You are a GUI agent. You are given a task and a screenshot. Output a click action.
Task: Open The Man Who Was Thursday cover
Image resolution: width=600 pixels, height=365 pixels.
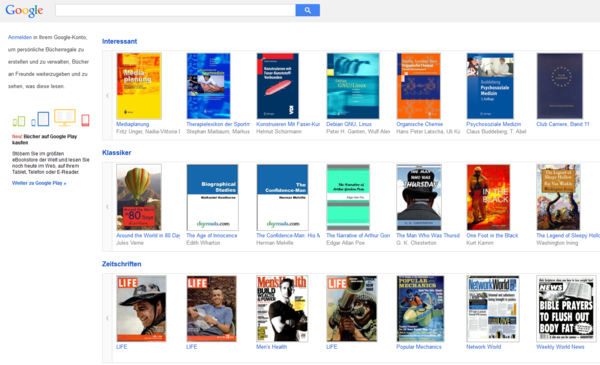pos(419,197)
